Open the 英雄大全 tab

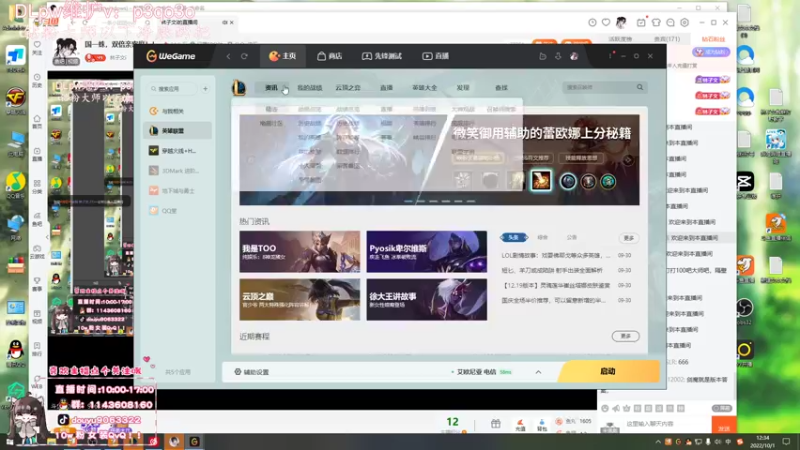(x=424, y=88)
